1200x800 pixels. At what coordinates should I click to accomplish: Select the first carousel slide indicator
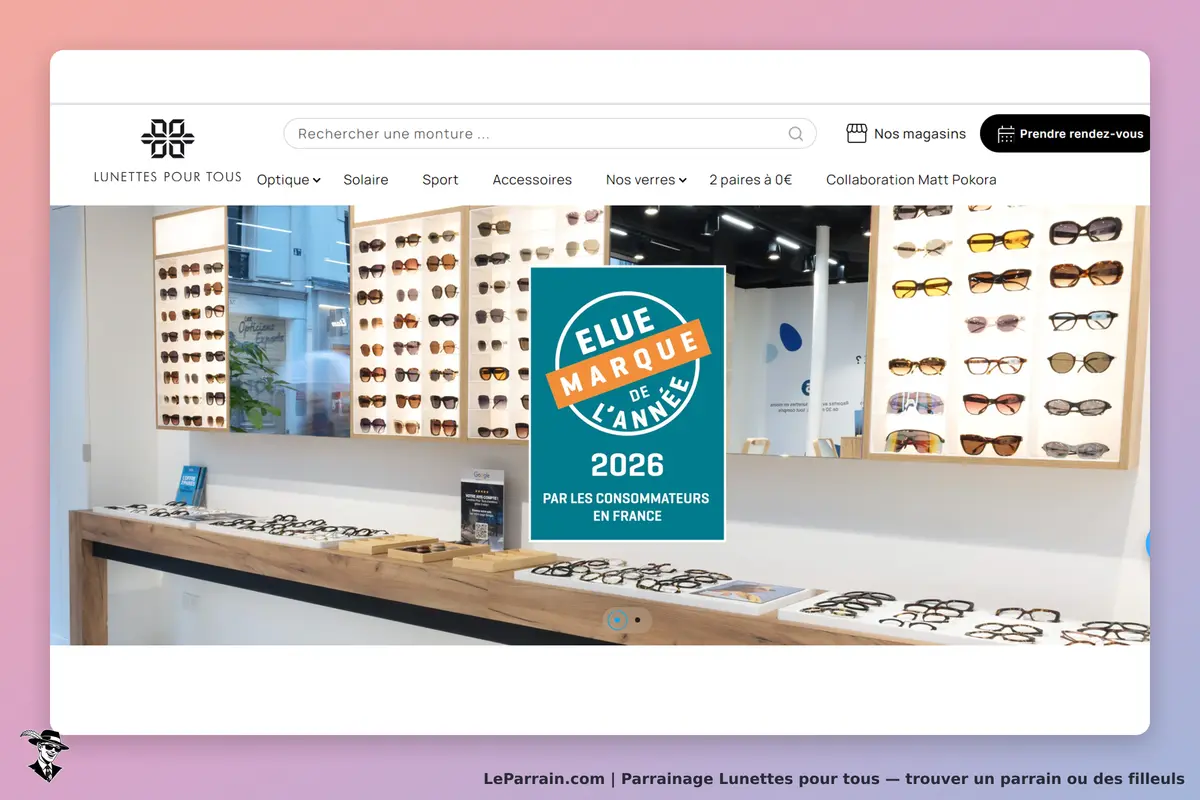(x=617, y=620)
